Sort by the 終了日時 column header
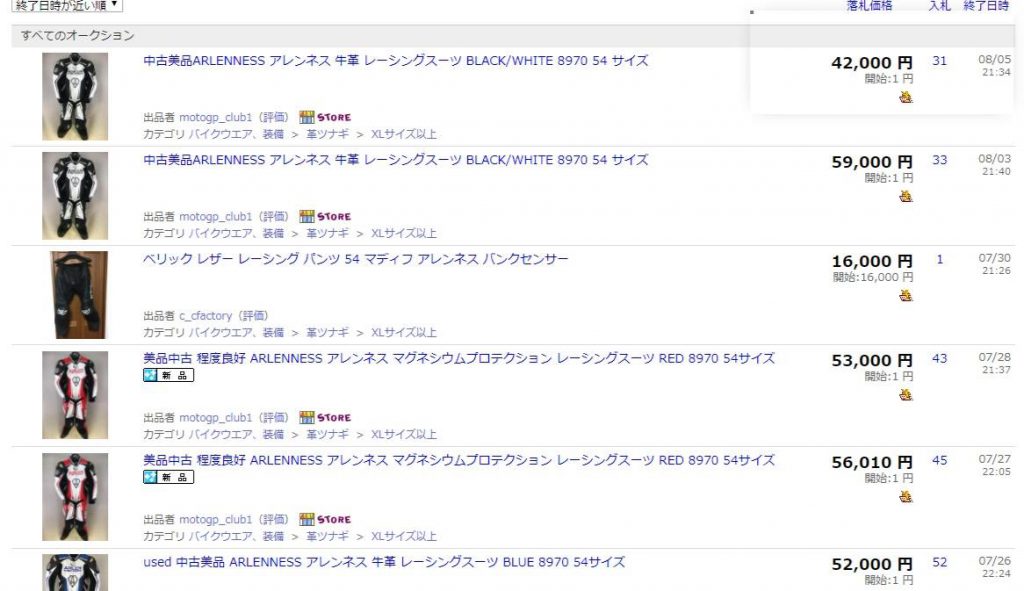This screenshot has width=1024, height=591. pos(986,6)
